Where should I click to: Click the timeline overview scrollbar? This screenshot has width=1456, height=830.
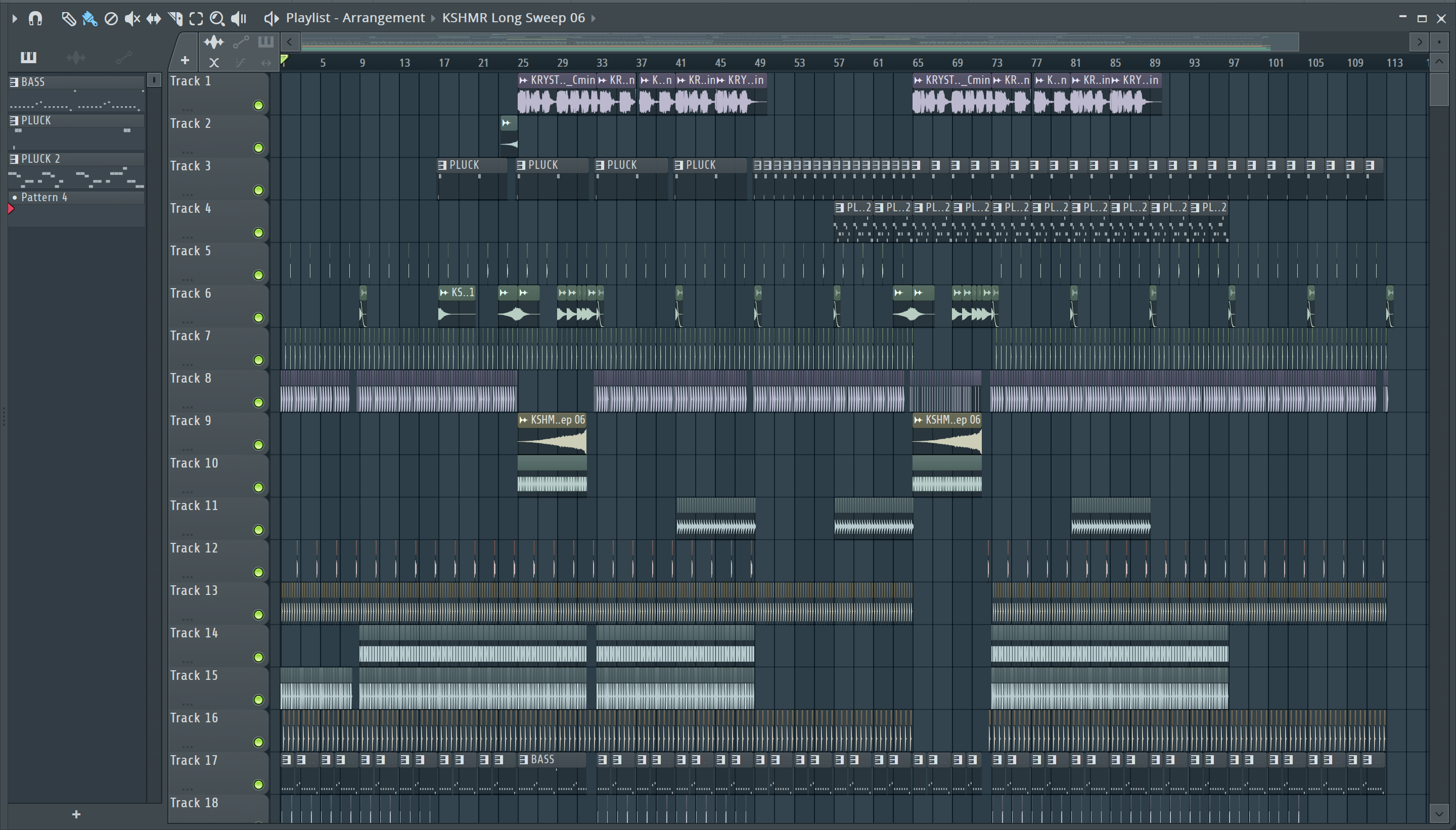pyautogui.click(x=799, y=41)
